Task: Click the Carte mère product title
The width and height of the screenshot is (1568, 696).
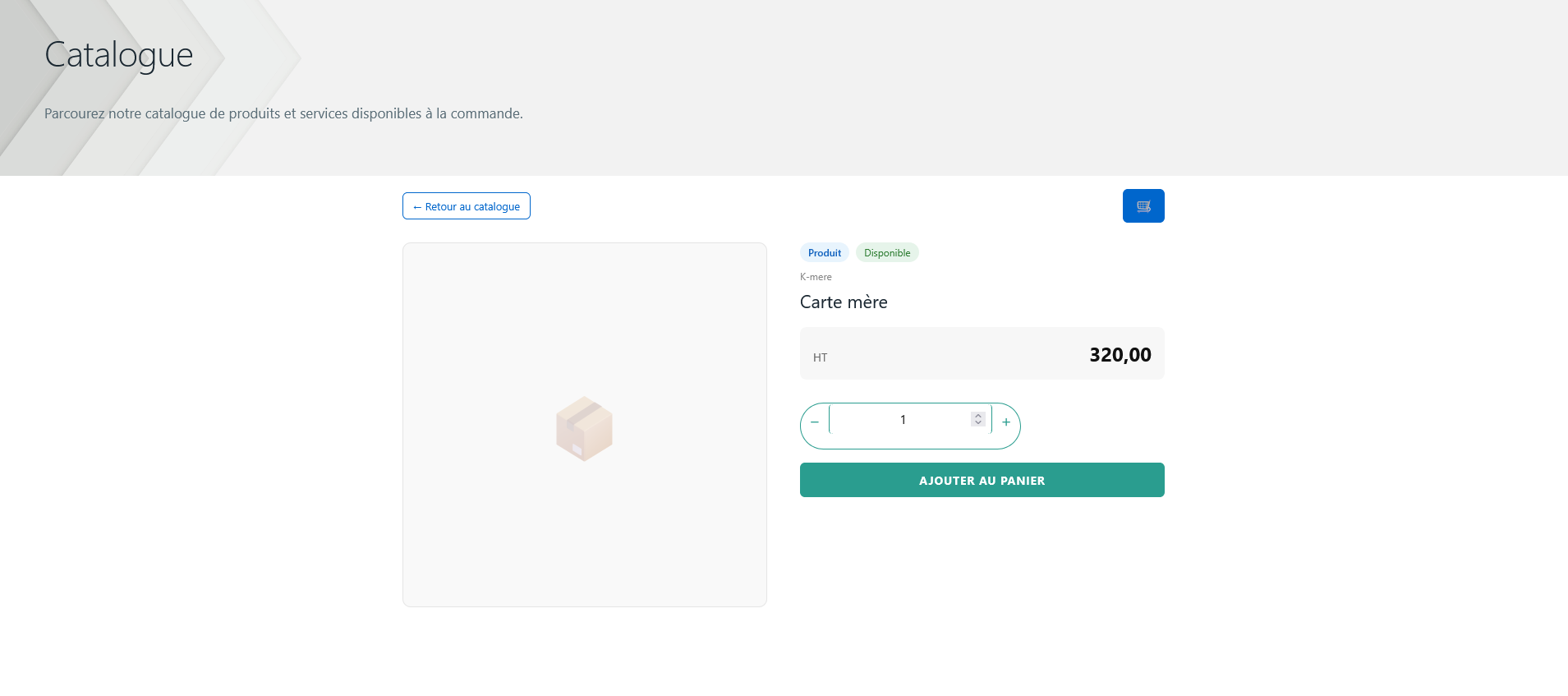Action: pyautogui.click(x=844, y=302)
